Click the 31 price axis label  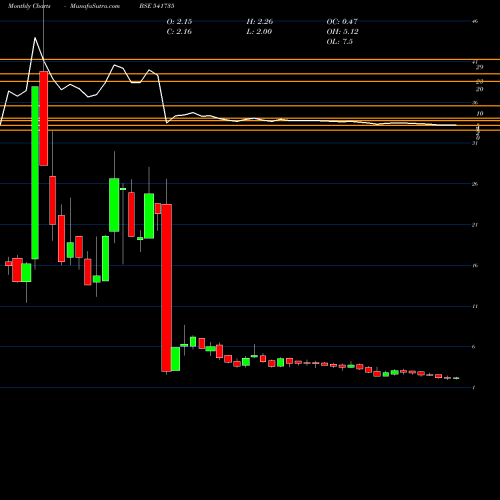[475, 143]
